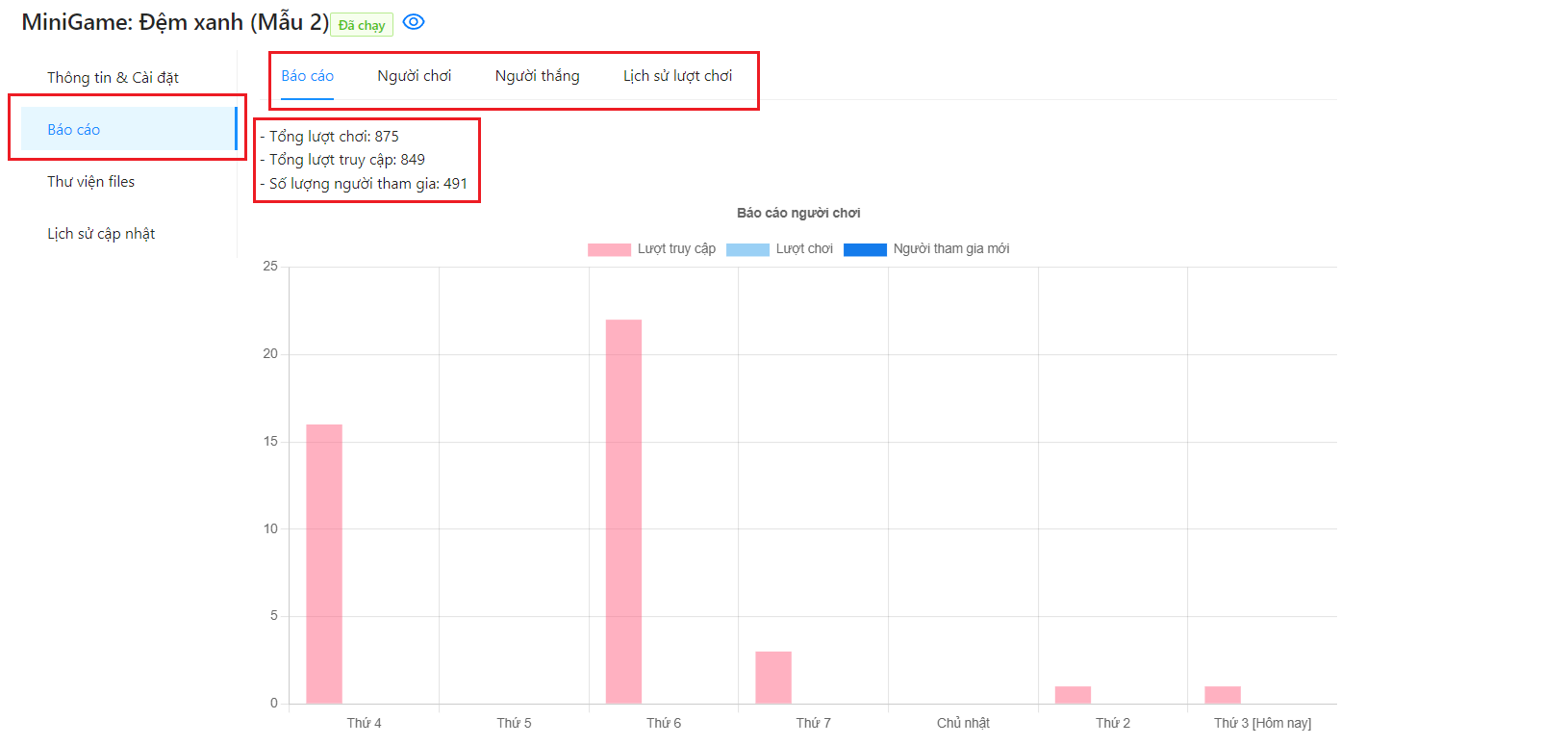Viewport: 1568px width, 745px height.
Task: Click the 'MiniGame: Đệm xanh (Mẫu 2)' title
Action: coord(175,22)
